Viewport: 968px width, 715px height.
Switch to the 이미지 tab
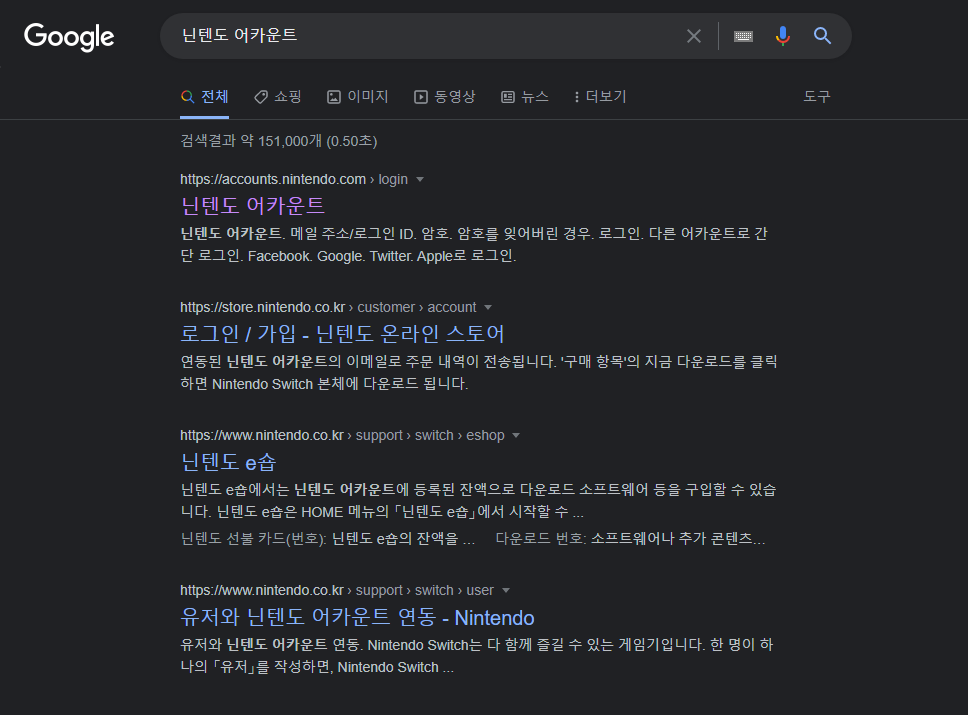(357, 97)
